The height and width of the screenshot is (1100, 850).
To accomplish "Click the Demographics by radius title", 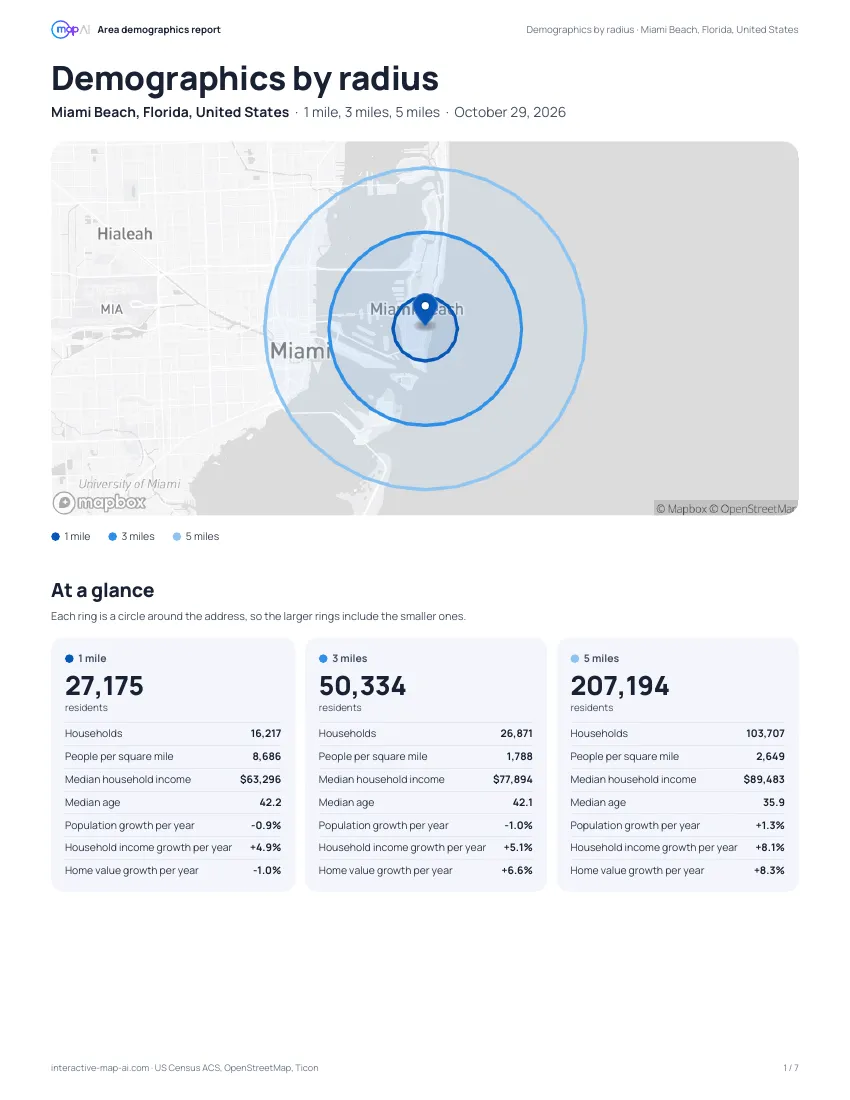I will coord(245,79).
